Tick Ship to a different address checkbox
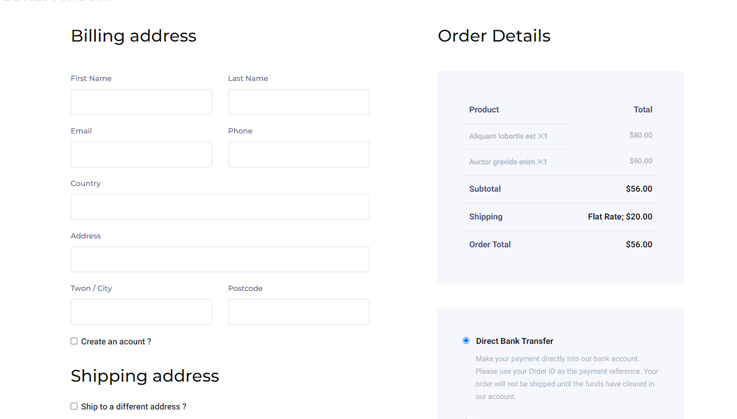This screenshot has height=419, width=737. pos(74,406)
